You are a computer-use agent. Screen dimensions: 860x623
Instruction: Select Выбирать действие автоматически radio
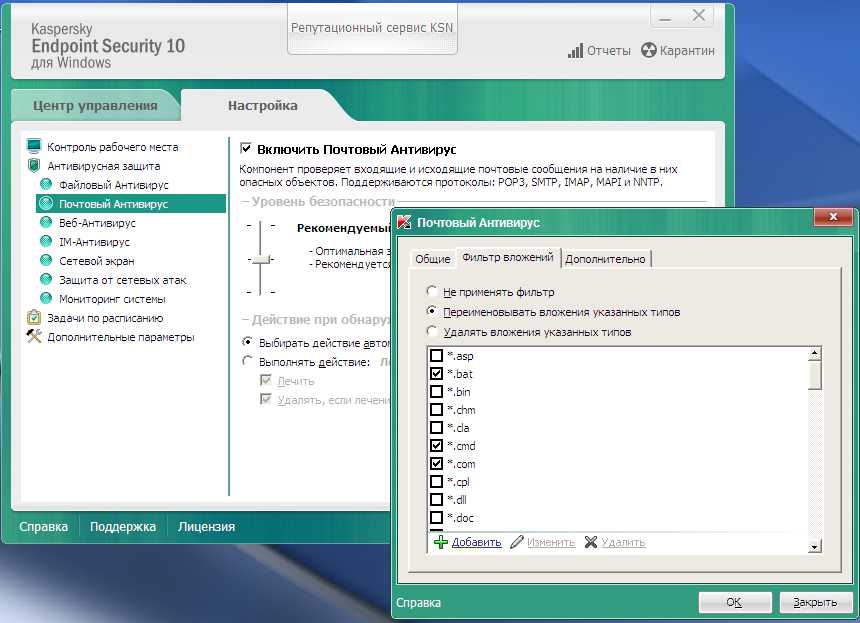[248, 342]
